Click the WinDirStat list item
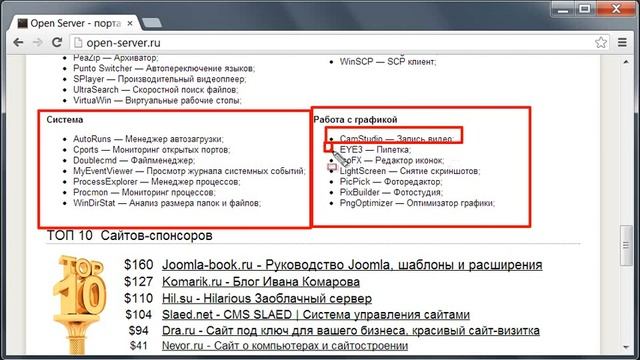This screenshot has height=360, width=640. click(167, 203)
